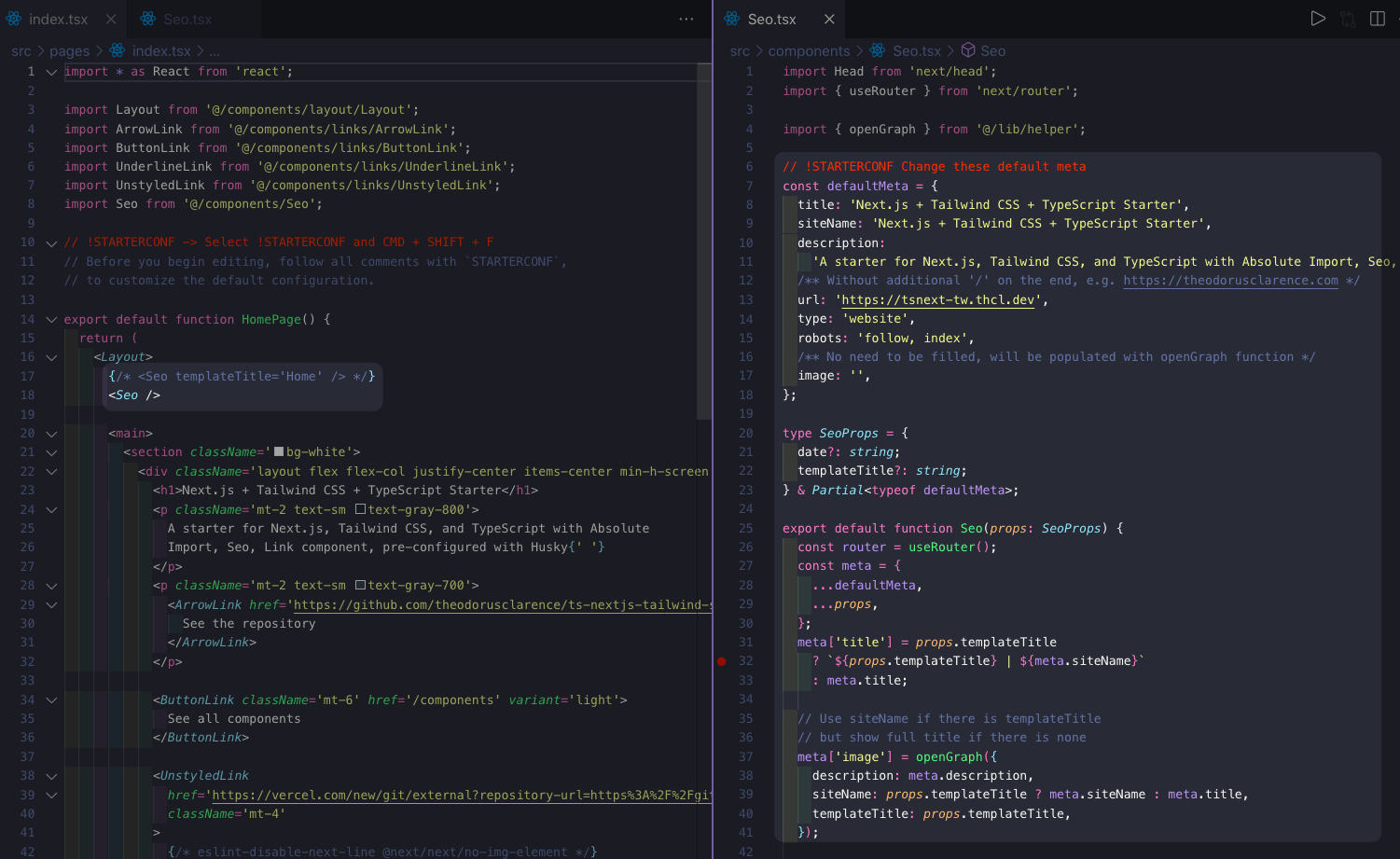Follow the theodorusclarence.com link in the comment
1400x859 pixels.
pos(1230,281)
